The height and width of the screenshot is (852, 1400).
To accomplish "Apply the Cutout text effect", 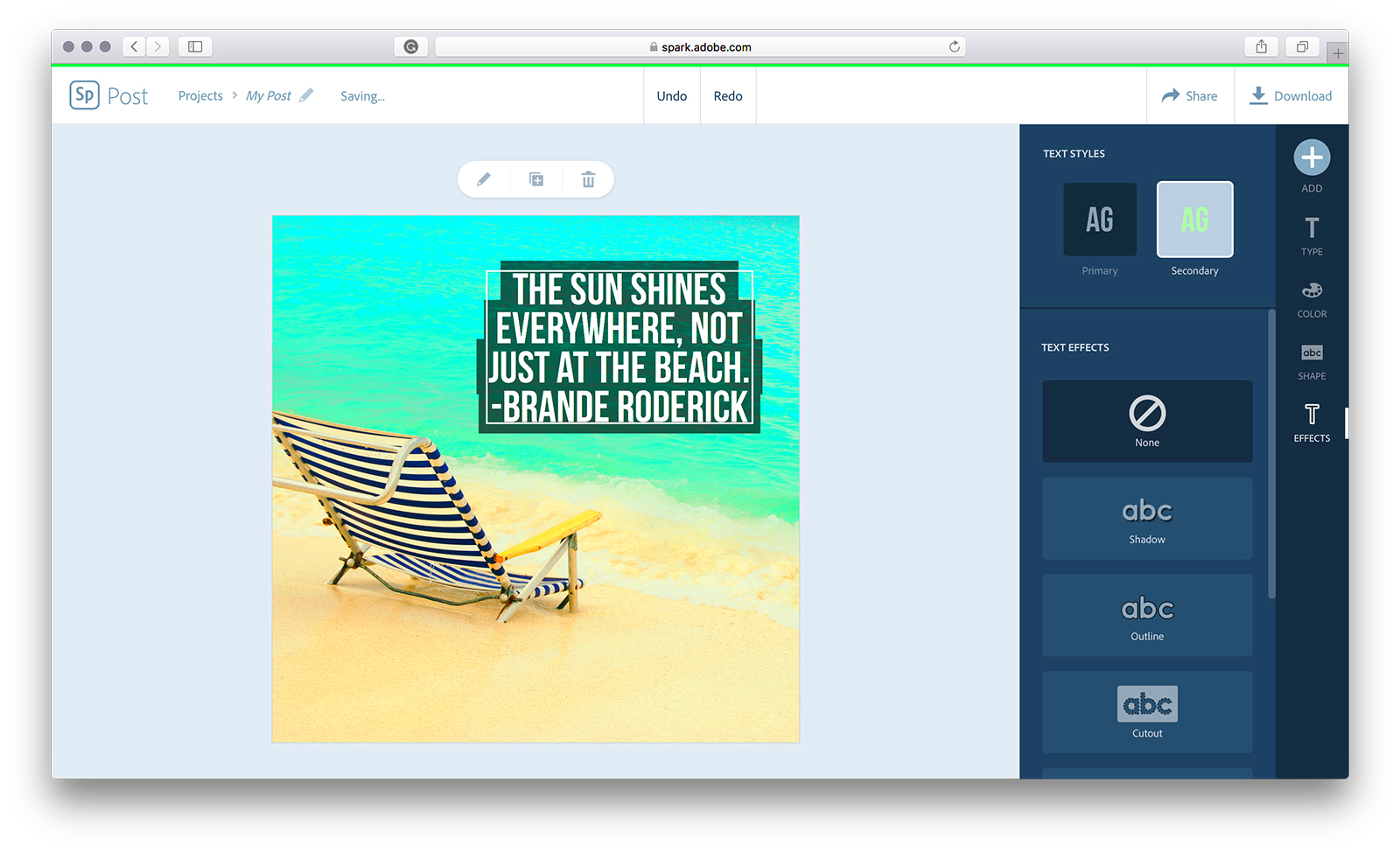I will pos(1147,712).
